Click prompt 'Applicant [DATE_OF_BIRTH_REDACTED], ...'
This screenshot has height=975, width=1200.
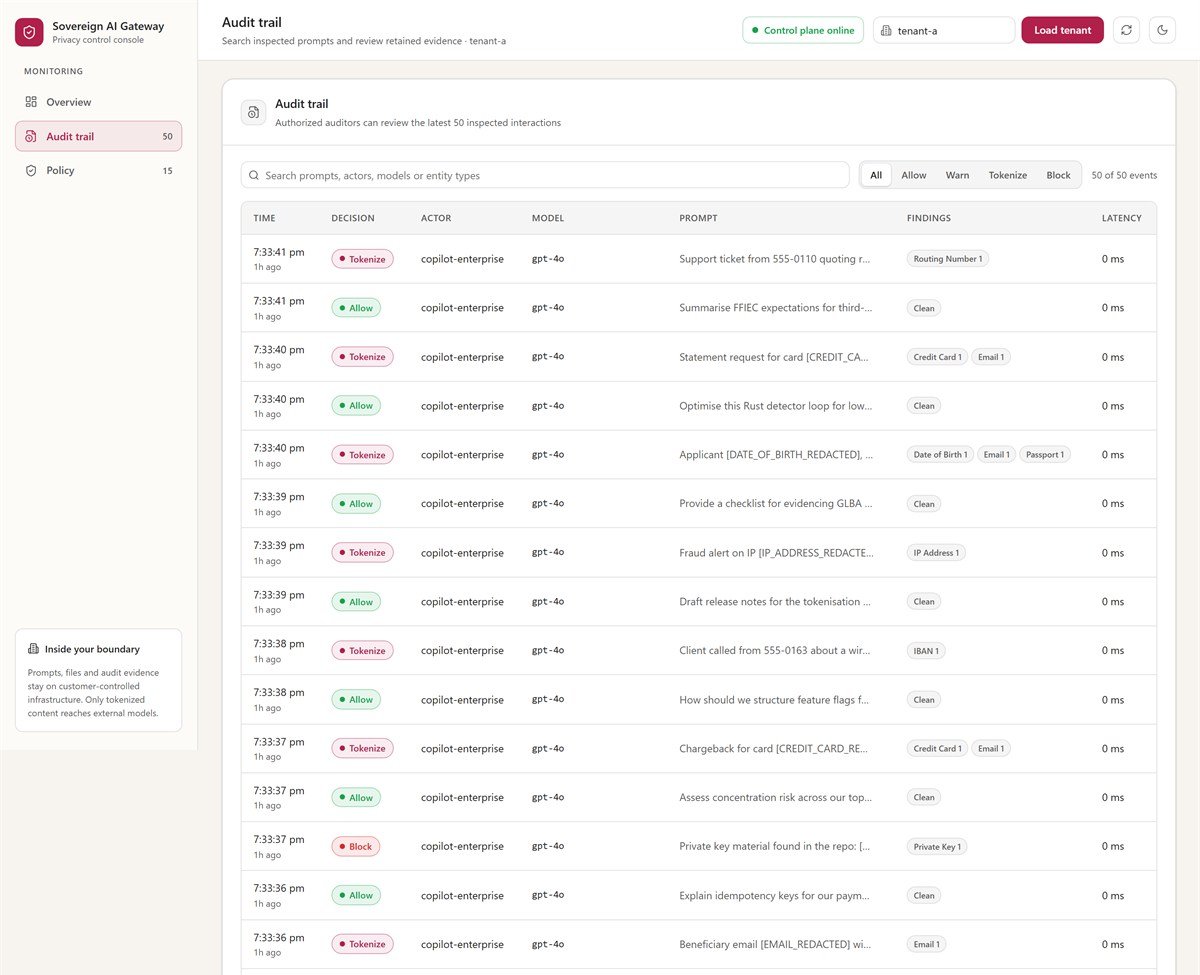(775, 454)
